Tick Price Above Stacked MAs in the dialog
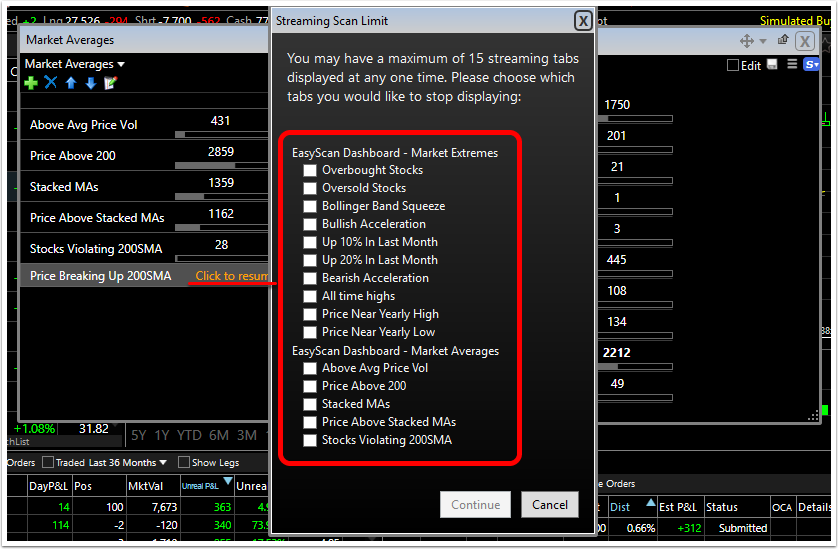The image size is (838, 549). (310, 422)
